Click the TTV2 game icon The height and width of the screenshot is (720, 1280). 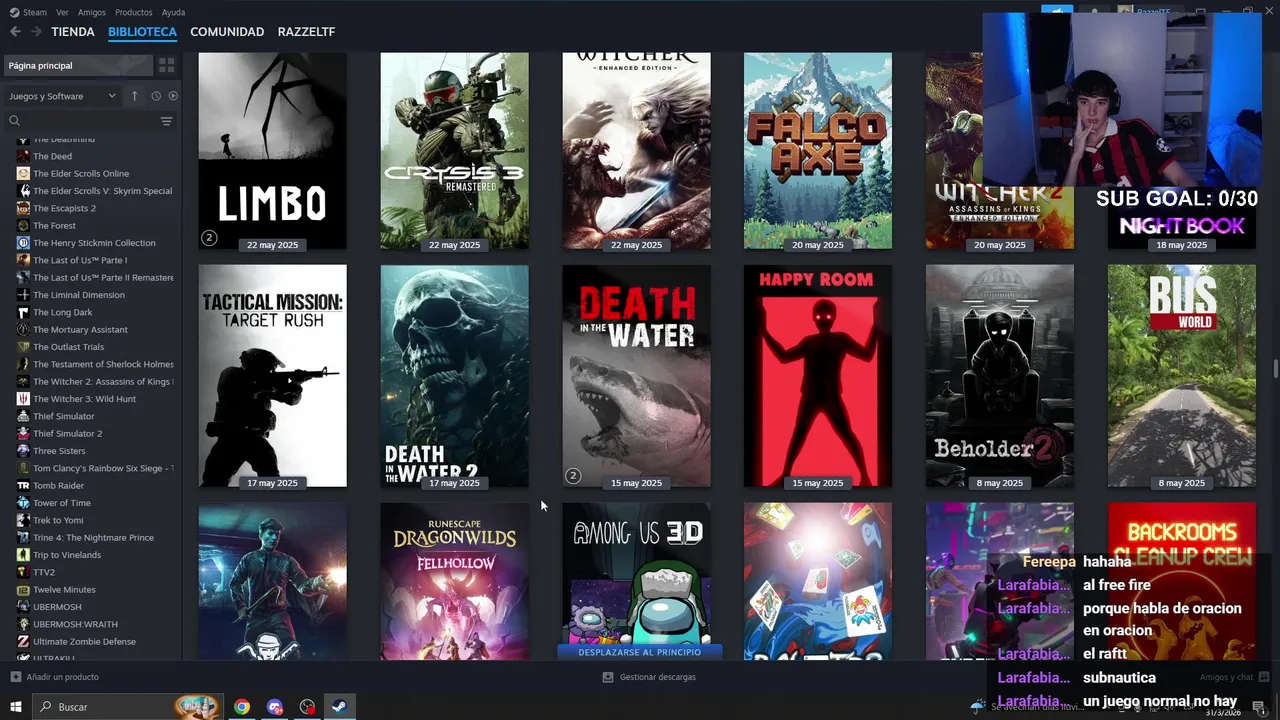pos(23,572)
